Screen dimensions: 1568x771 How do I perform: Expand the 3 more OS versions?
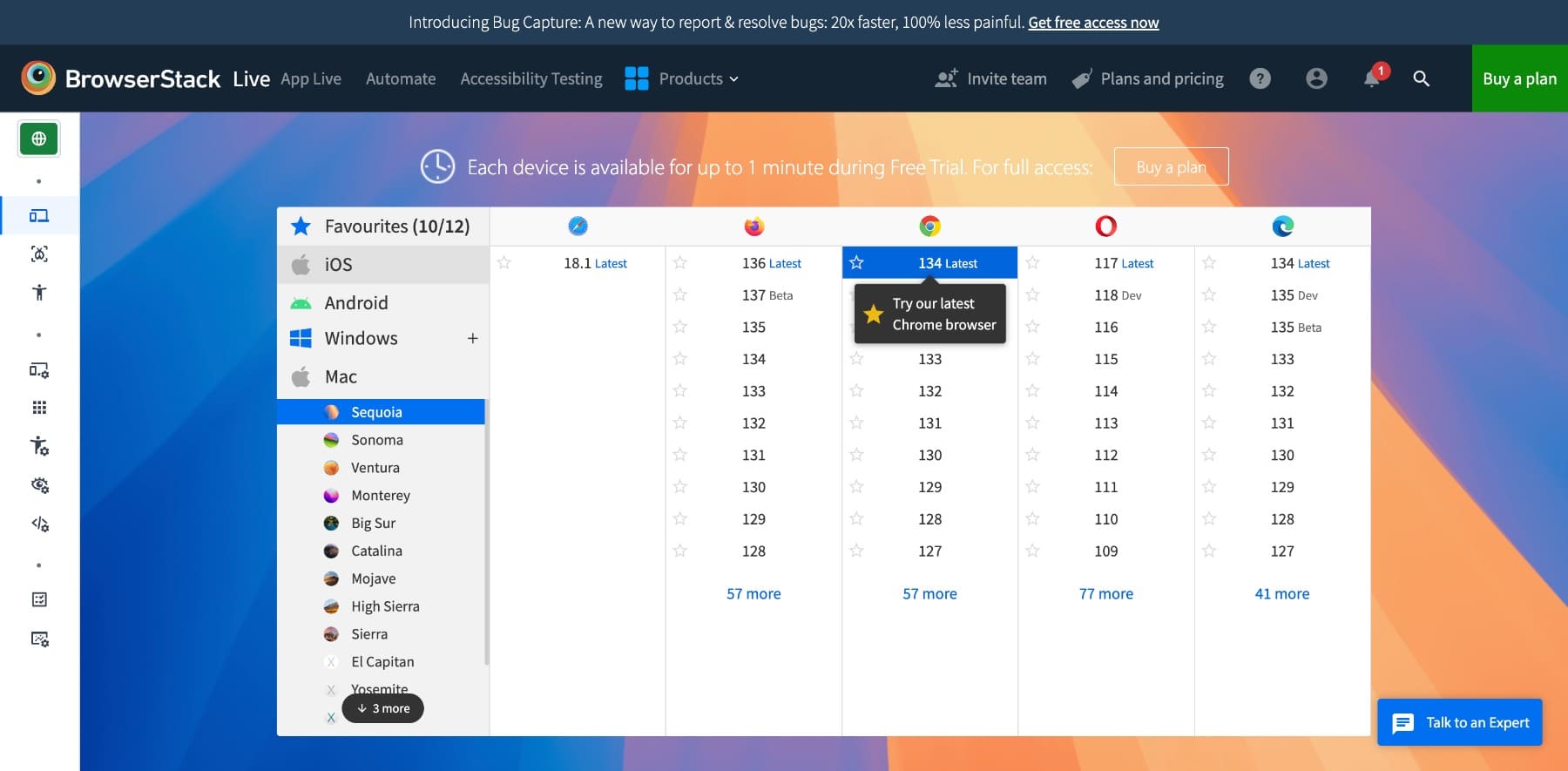(383, 708)
